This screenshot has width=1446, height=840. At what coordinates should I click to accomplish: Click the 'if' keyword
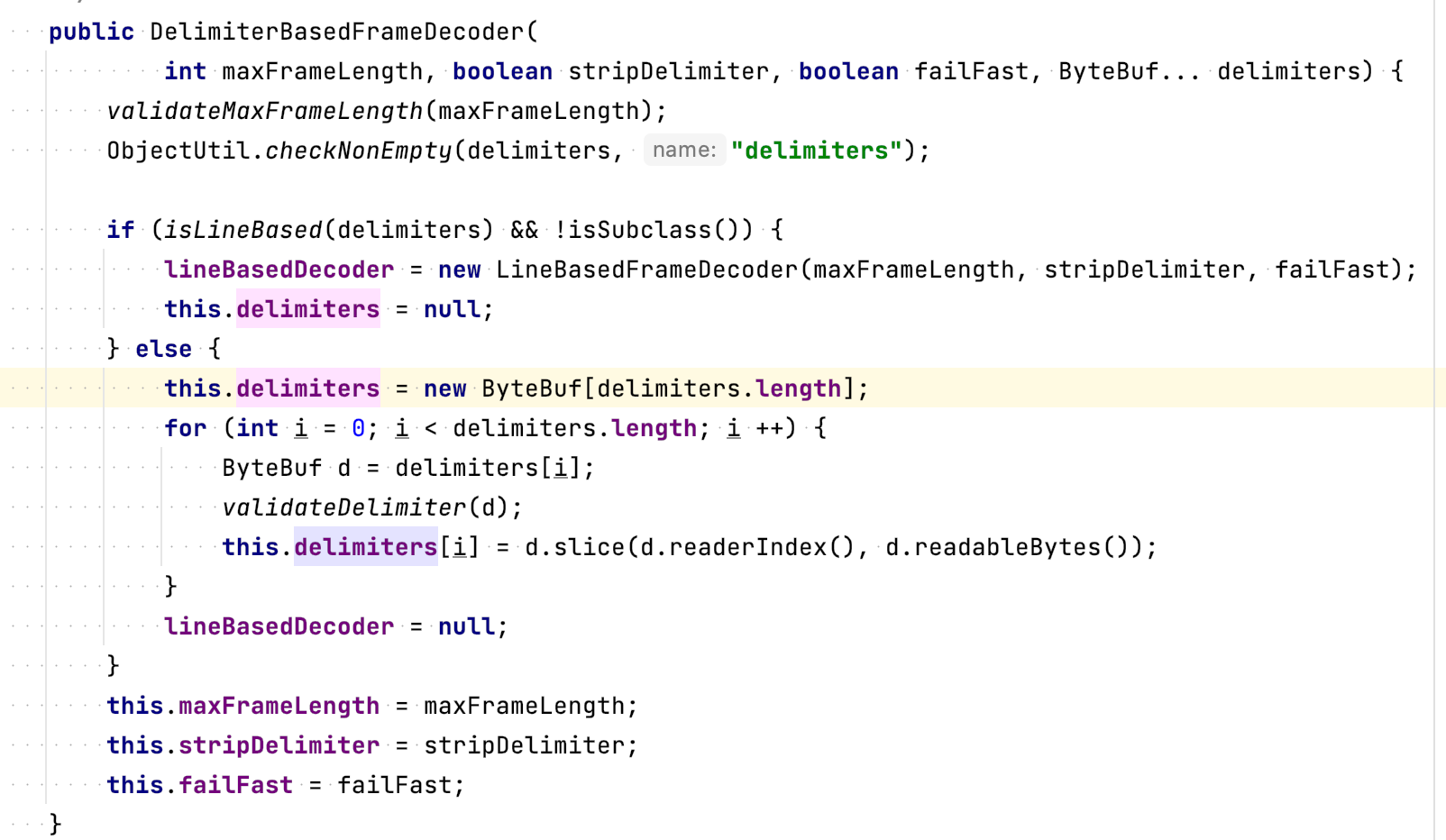pos(120,230)
